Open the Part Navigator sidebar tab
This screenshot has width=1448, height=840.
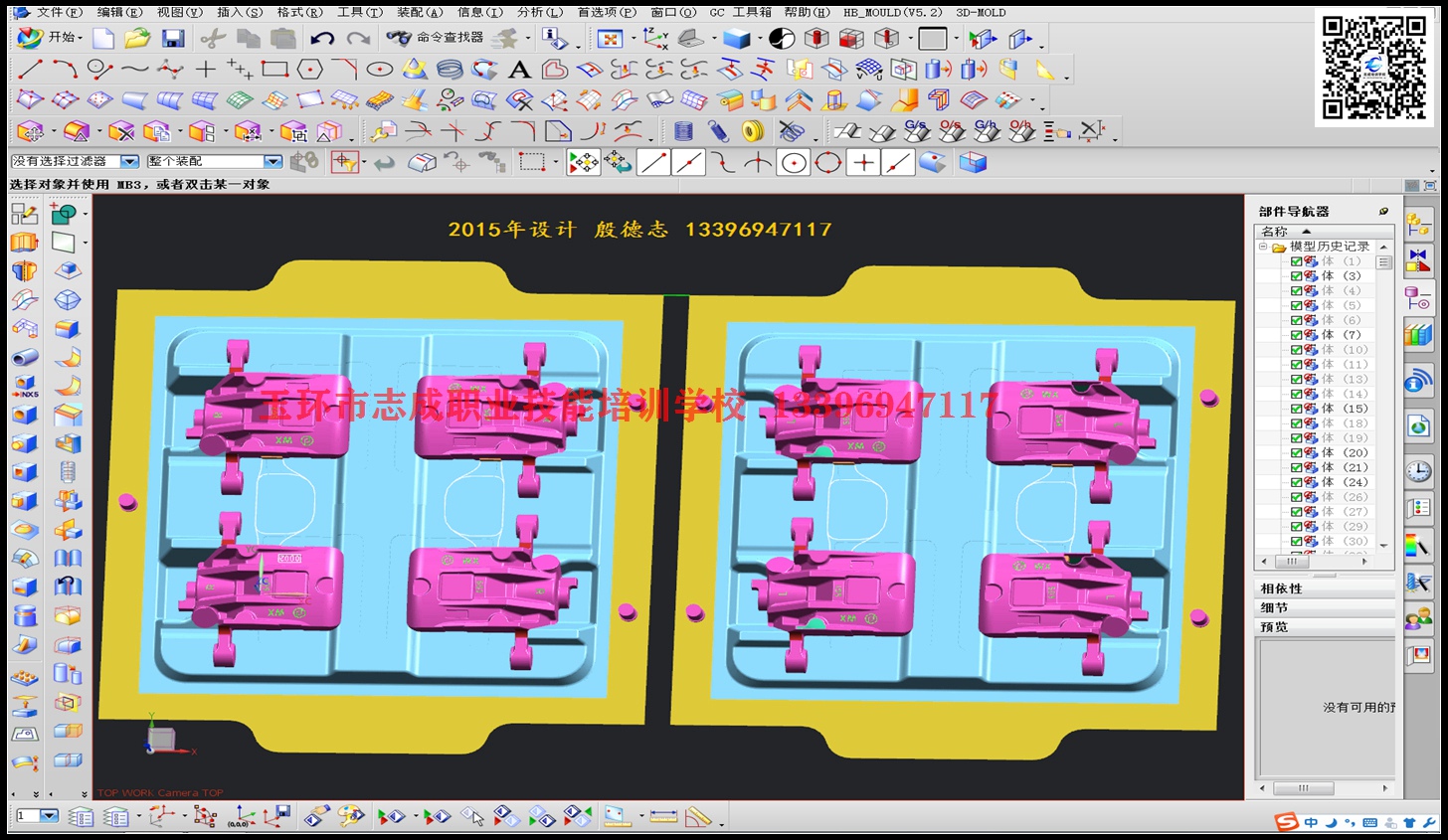click(x=1418, y=297)
